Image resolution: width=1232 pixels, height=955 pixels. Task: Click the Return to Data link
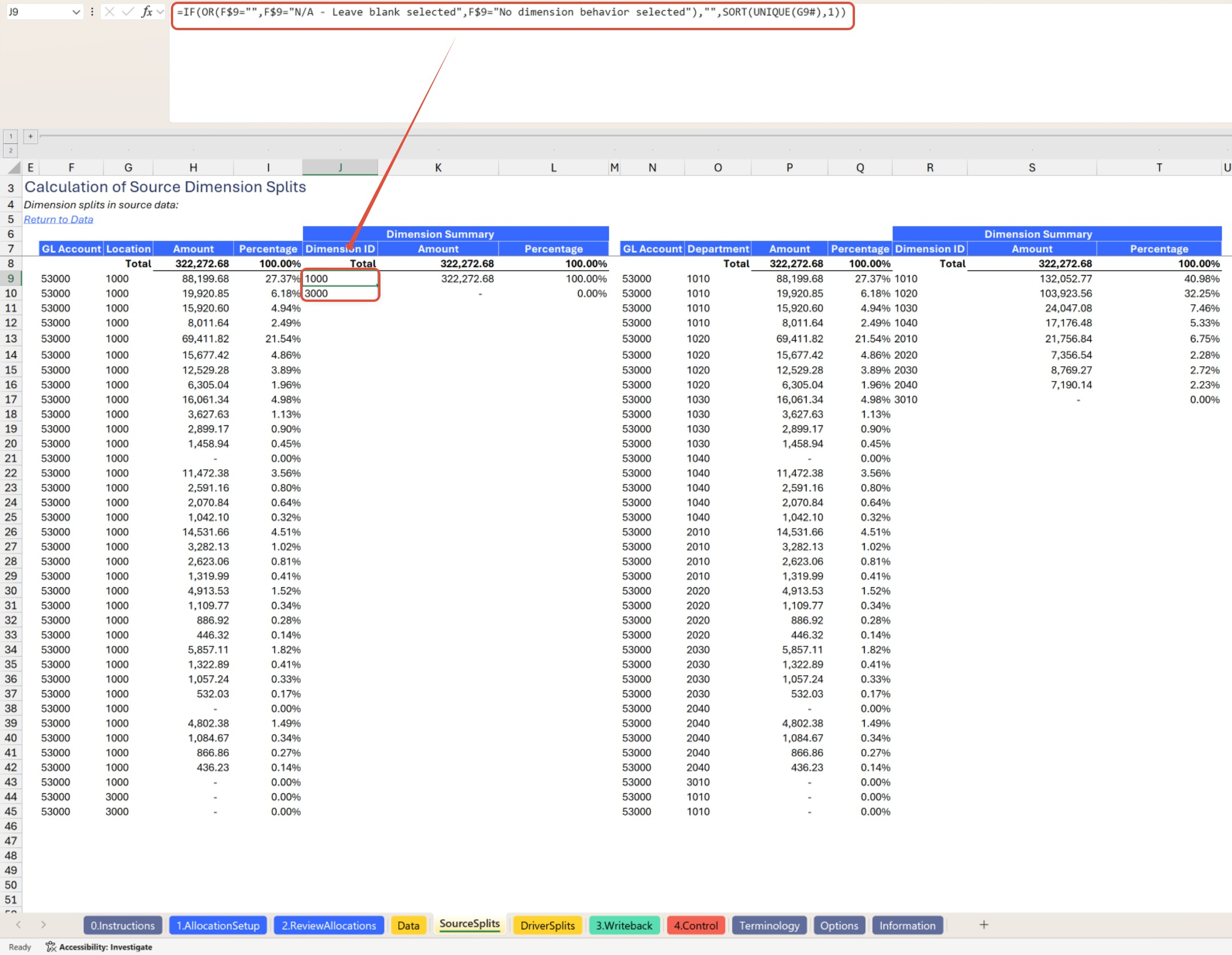58,220
